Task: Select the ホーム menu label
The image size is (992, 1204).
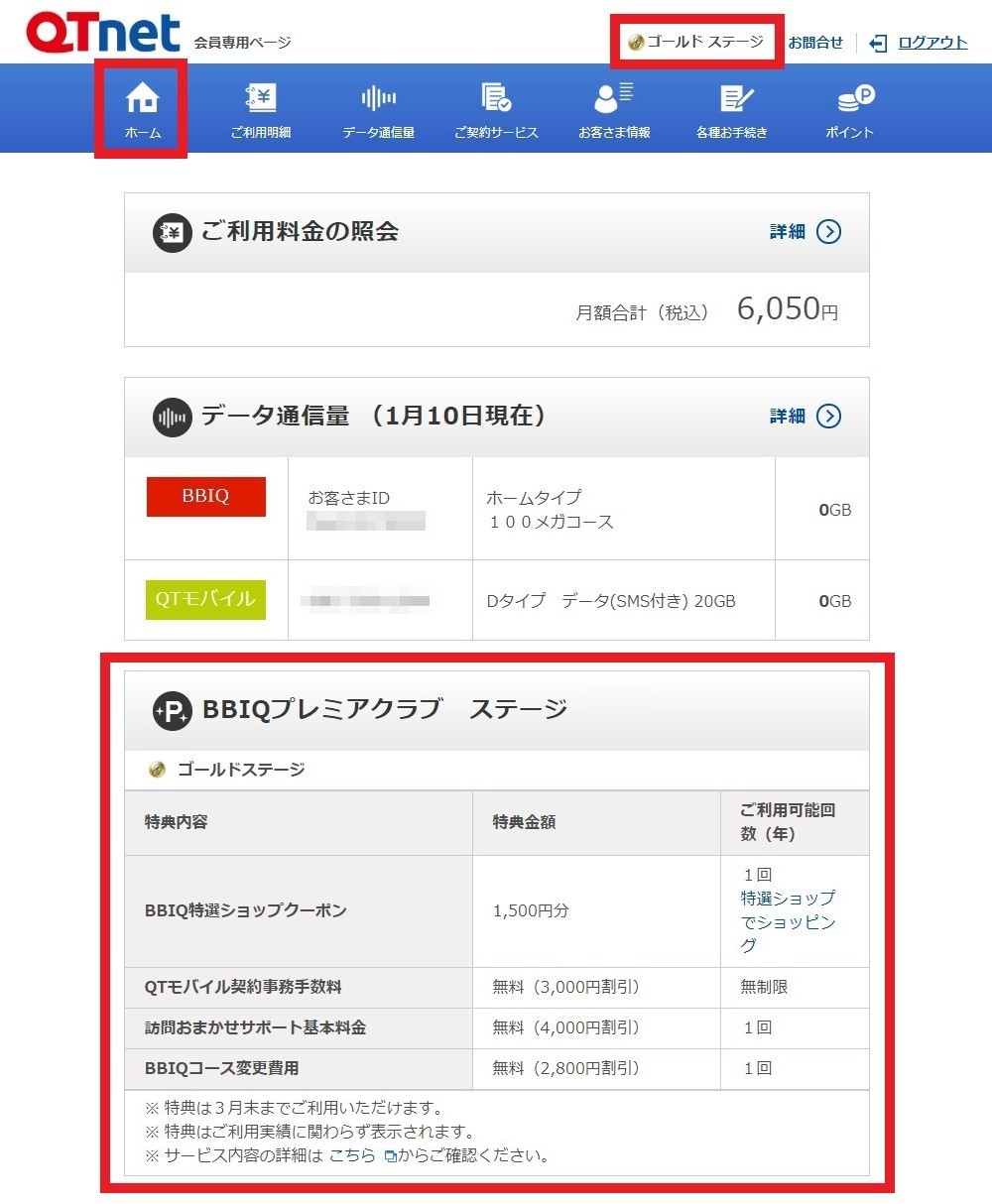Action: tap(143, 132)
